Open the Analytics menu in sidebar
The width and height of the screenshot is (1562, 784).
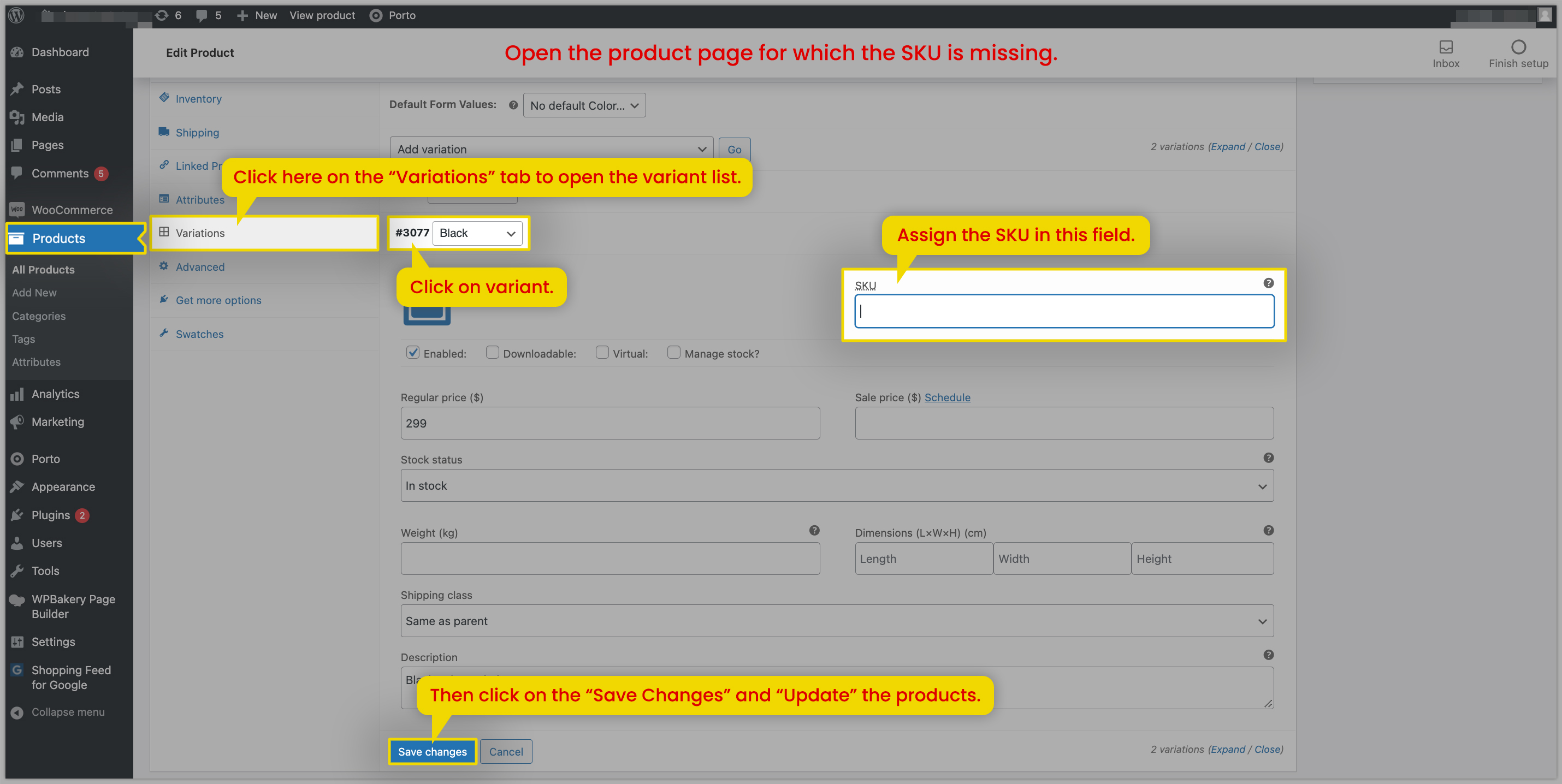(55, 394)
